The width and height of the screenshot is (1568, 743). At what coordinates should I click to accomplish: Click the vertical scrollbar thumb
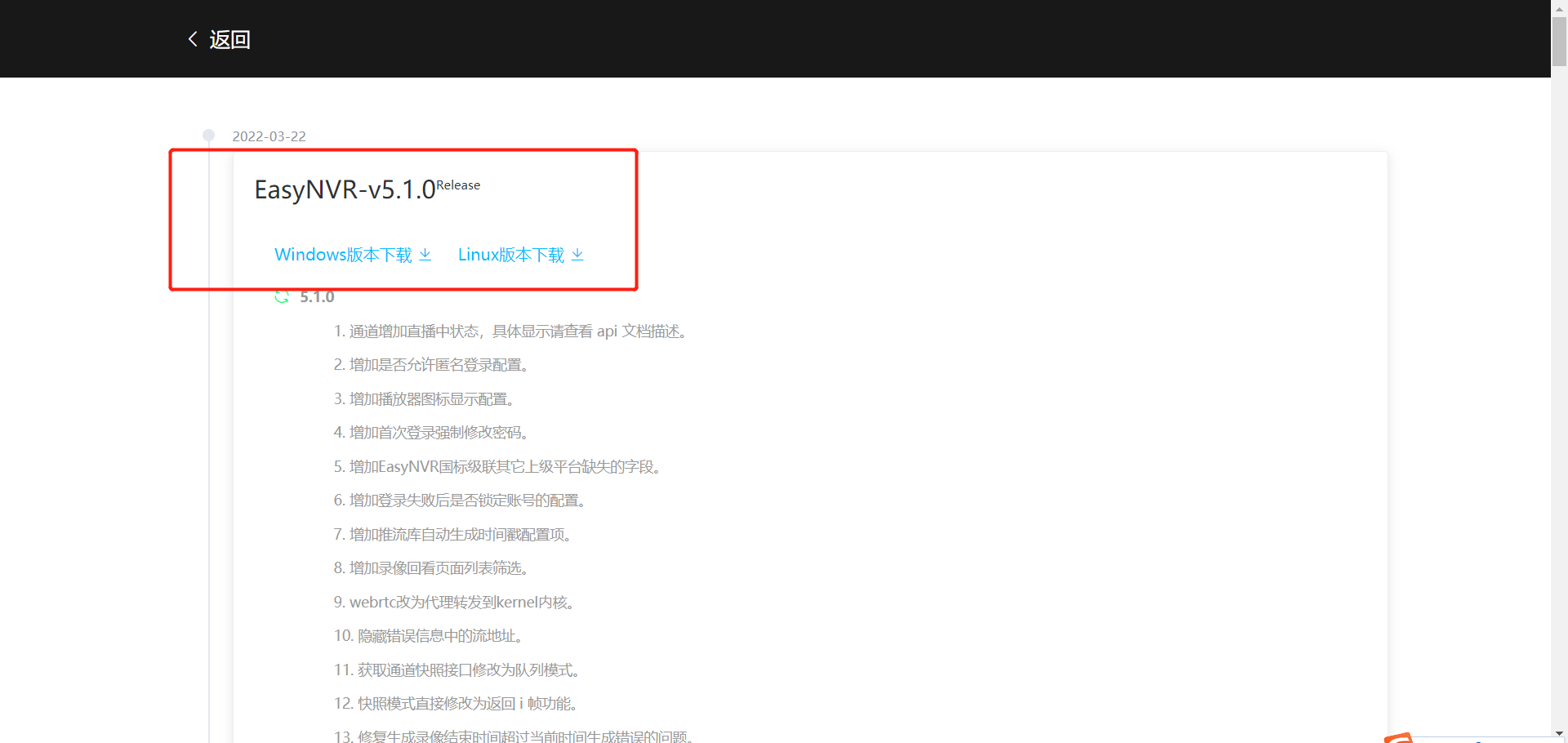click(1560, 41)
